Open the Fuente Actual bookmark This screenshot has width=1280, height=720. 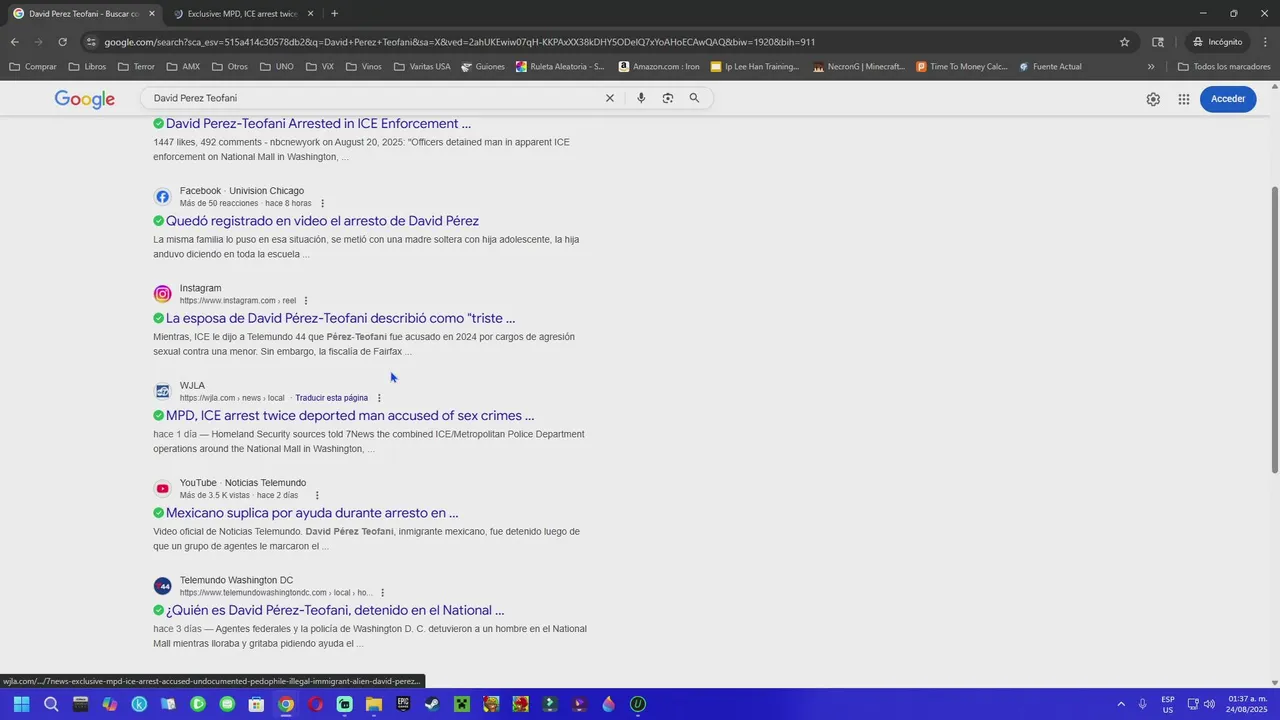1050,67
